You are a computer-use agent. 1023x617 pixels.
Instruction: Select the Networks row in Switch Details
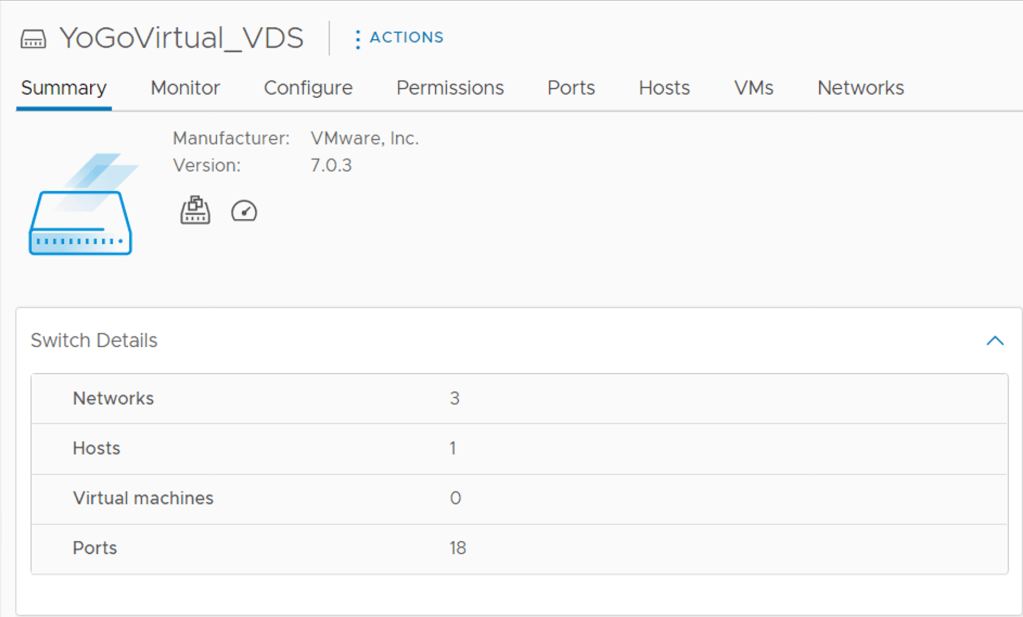tap(518, 399)
